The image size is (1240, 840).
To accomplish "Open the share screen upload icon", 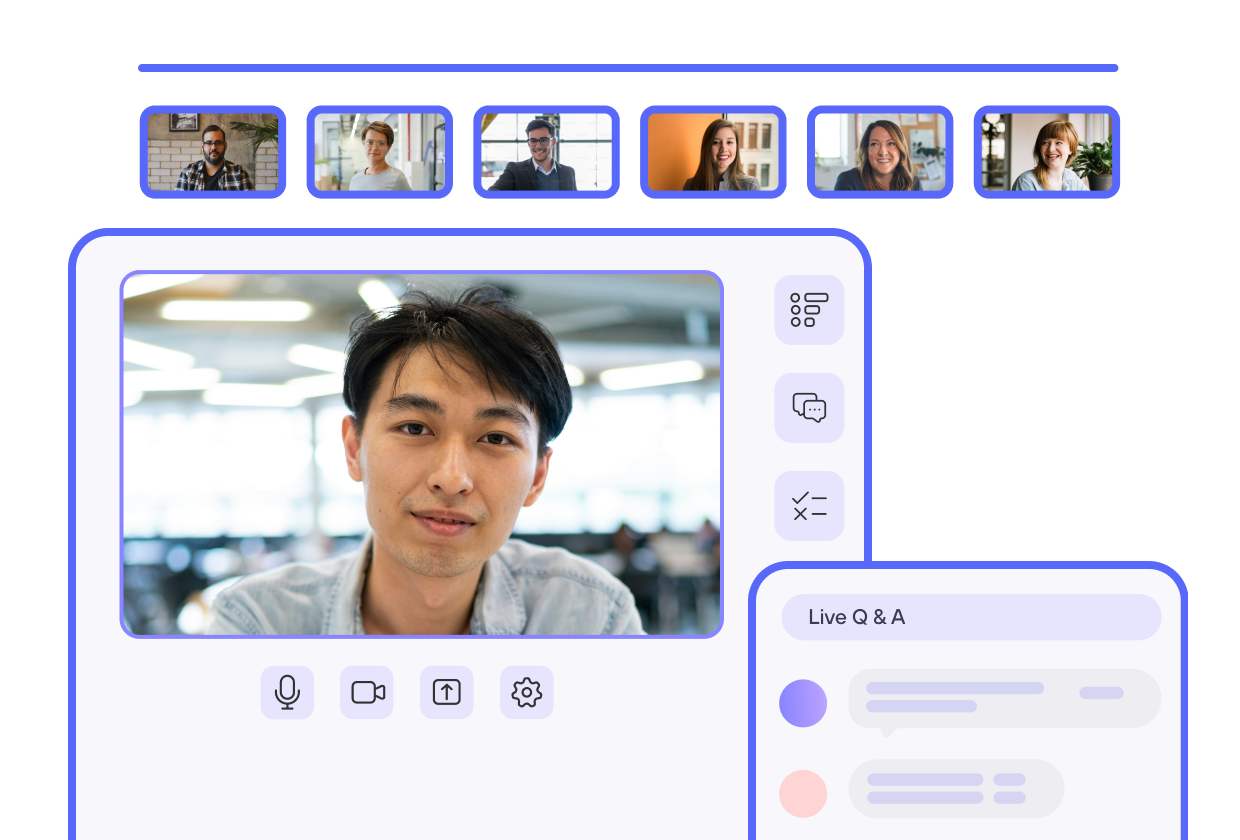I will (447, 692).
